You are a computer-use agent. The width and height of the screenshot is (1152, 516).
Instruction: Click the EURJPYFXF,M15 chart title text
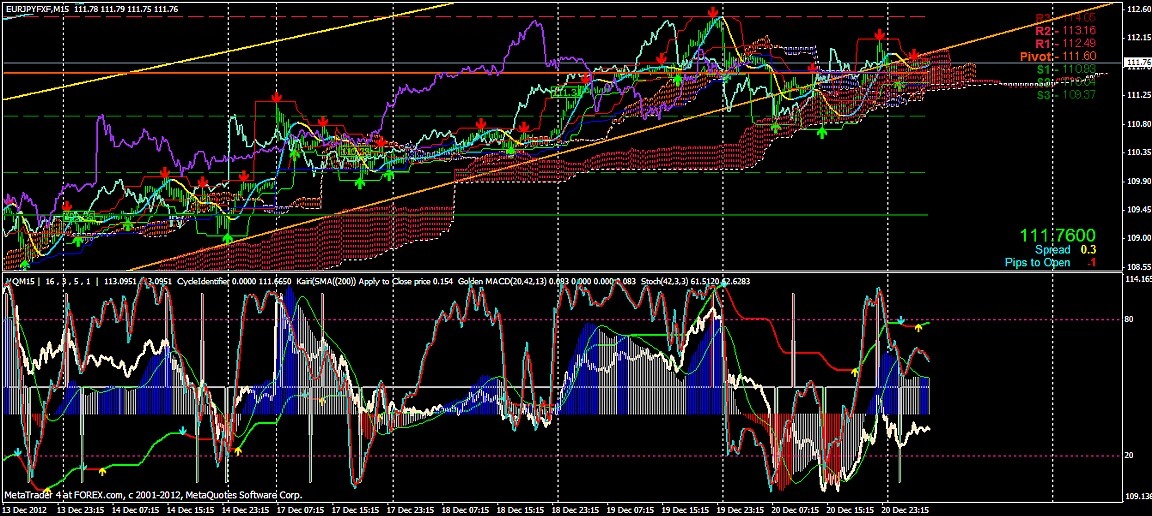coord(42,8)
